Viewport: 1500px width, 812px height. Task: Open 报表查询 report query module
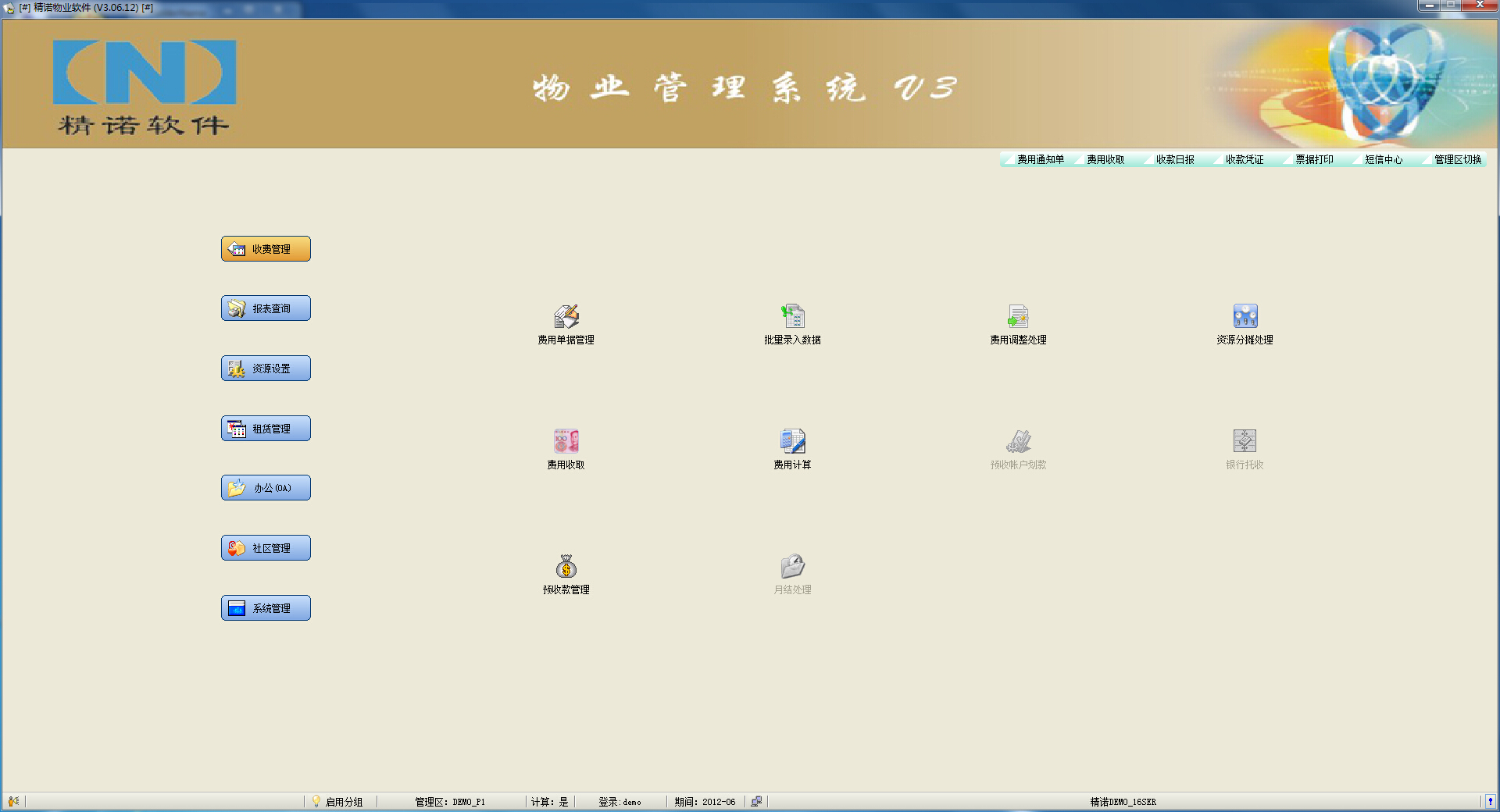point(266,308)
